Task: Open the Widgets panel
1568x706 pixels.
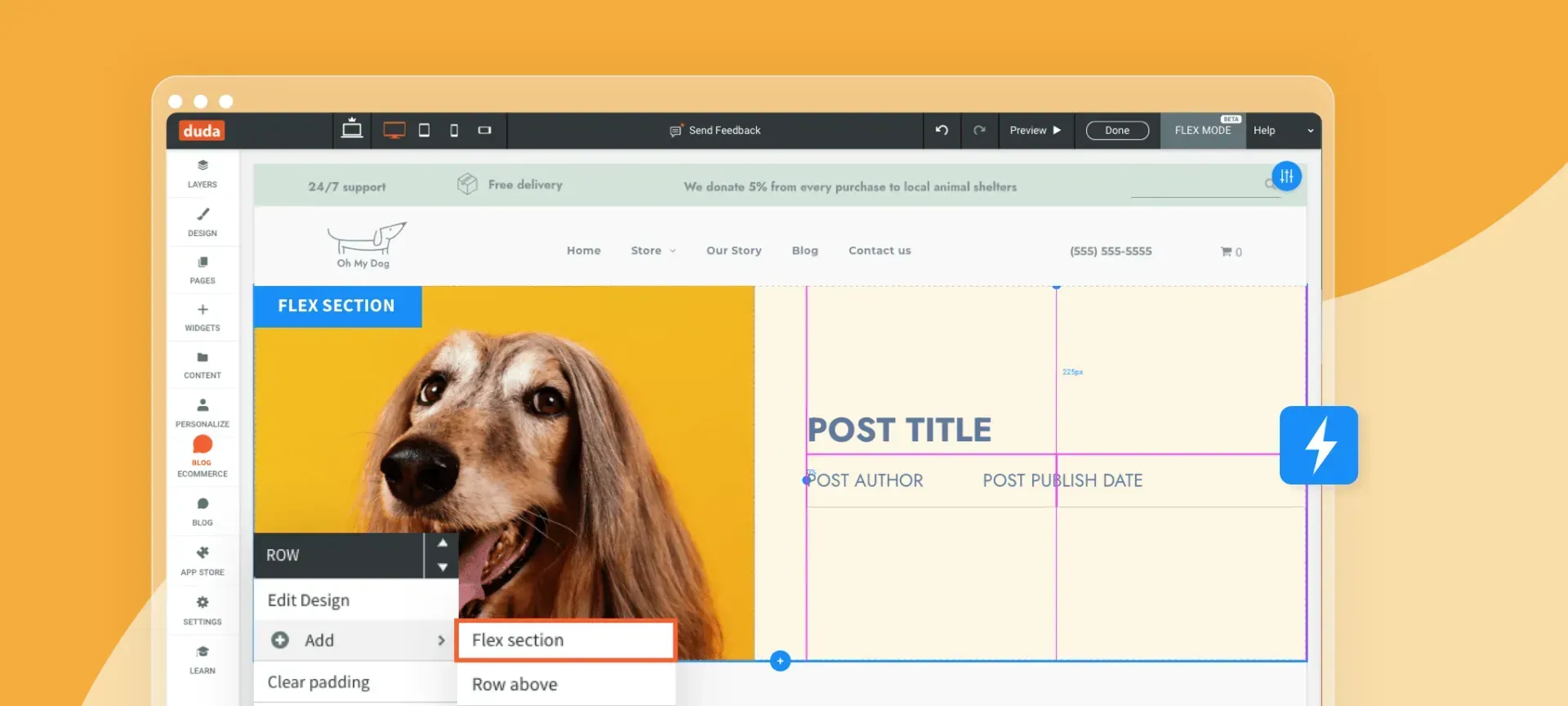Action: click(203, 317)
